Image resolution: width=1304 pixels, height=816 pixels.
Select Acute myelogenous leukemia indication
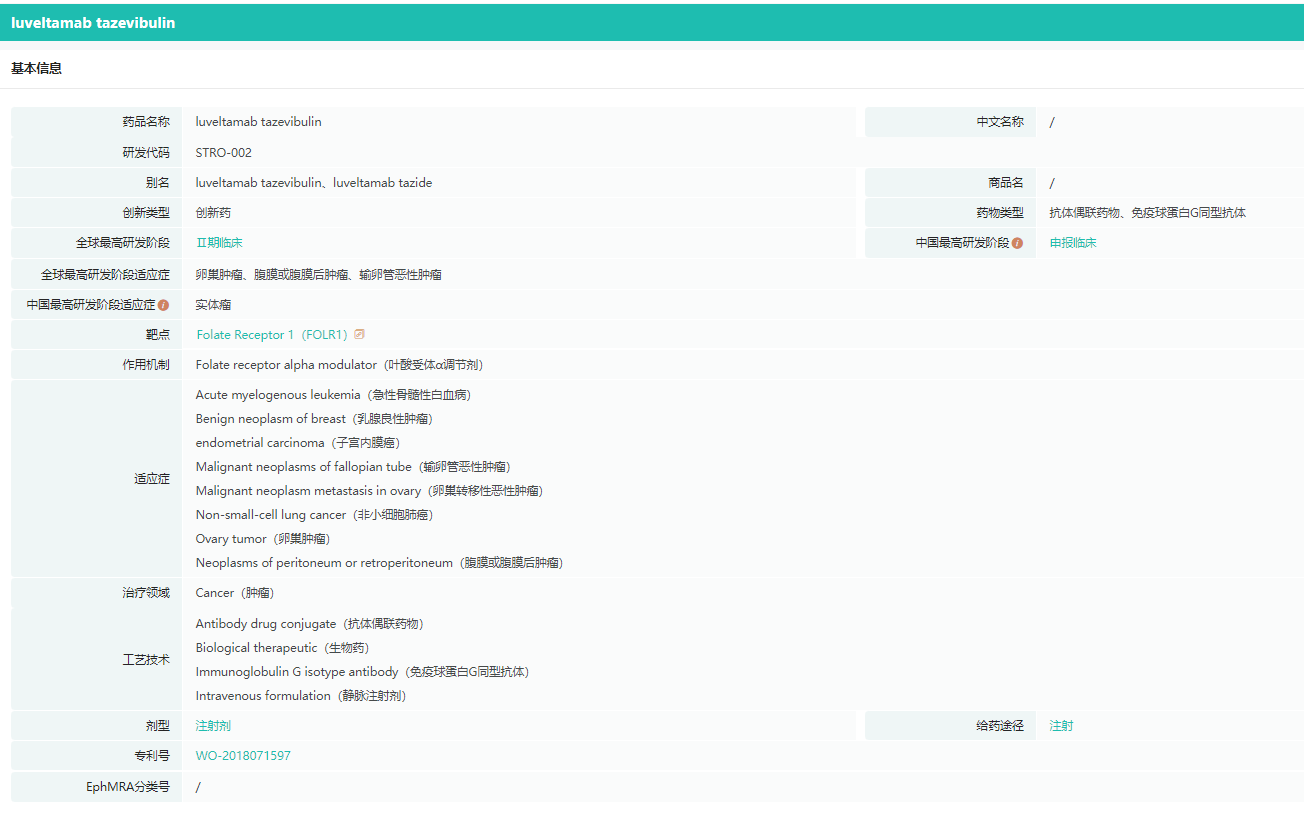pyautogui.click(x=333, y=395)
